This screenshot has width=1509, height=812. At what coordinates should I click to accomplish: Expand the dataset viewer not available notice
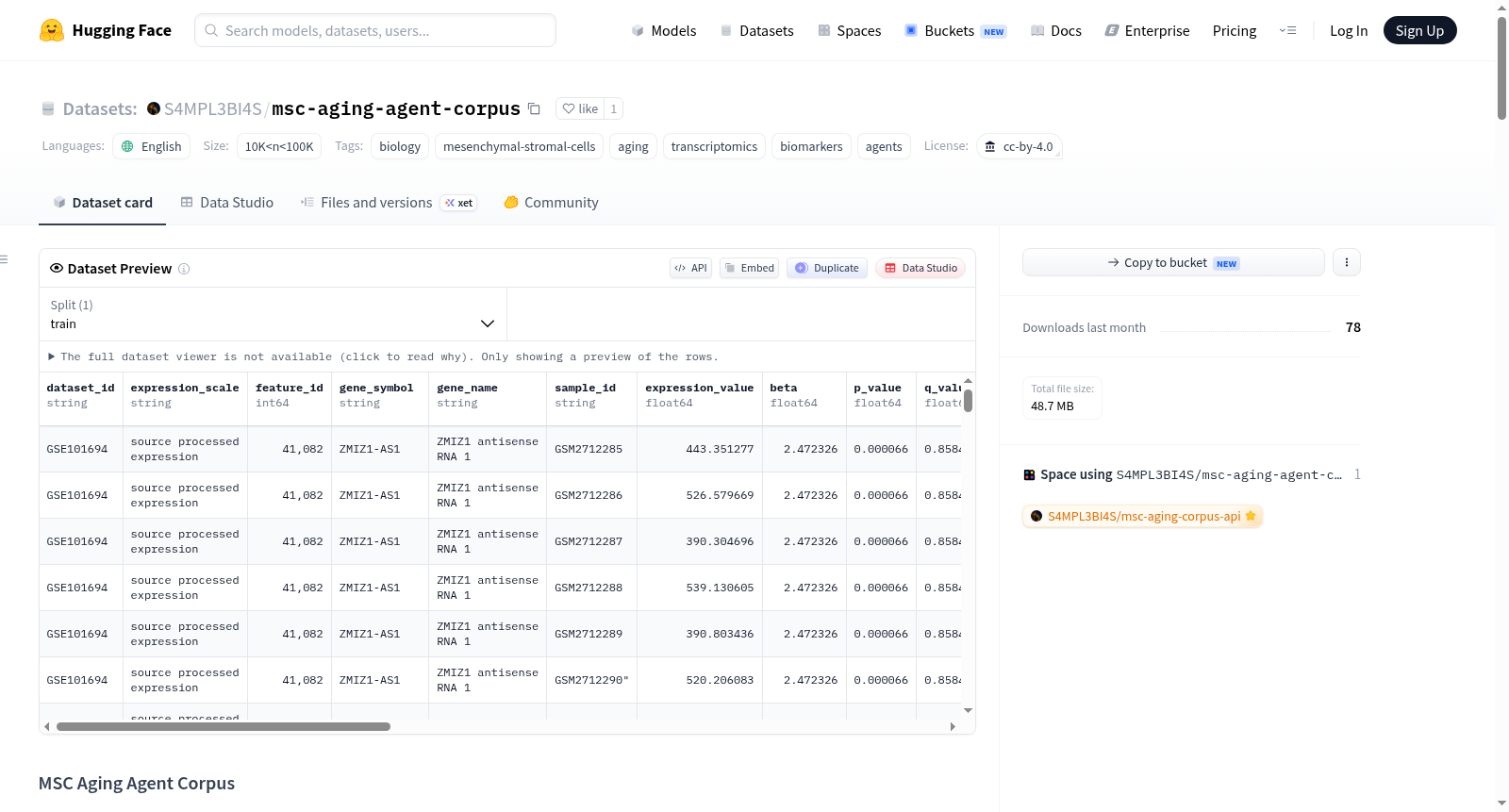[x=384, y=356]
